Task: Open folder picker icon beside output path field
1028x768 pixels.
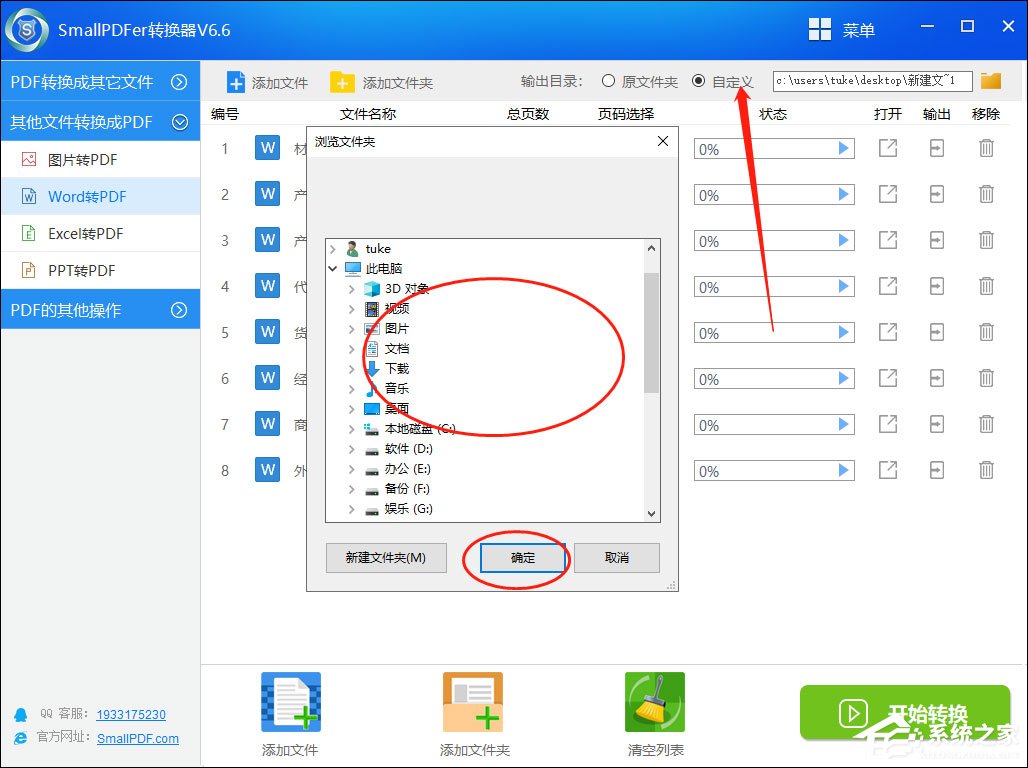Action: pyautogui.click(x=990, y=81)
